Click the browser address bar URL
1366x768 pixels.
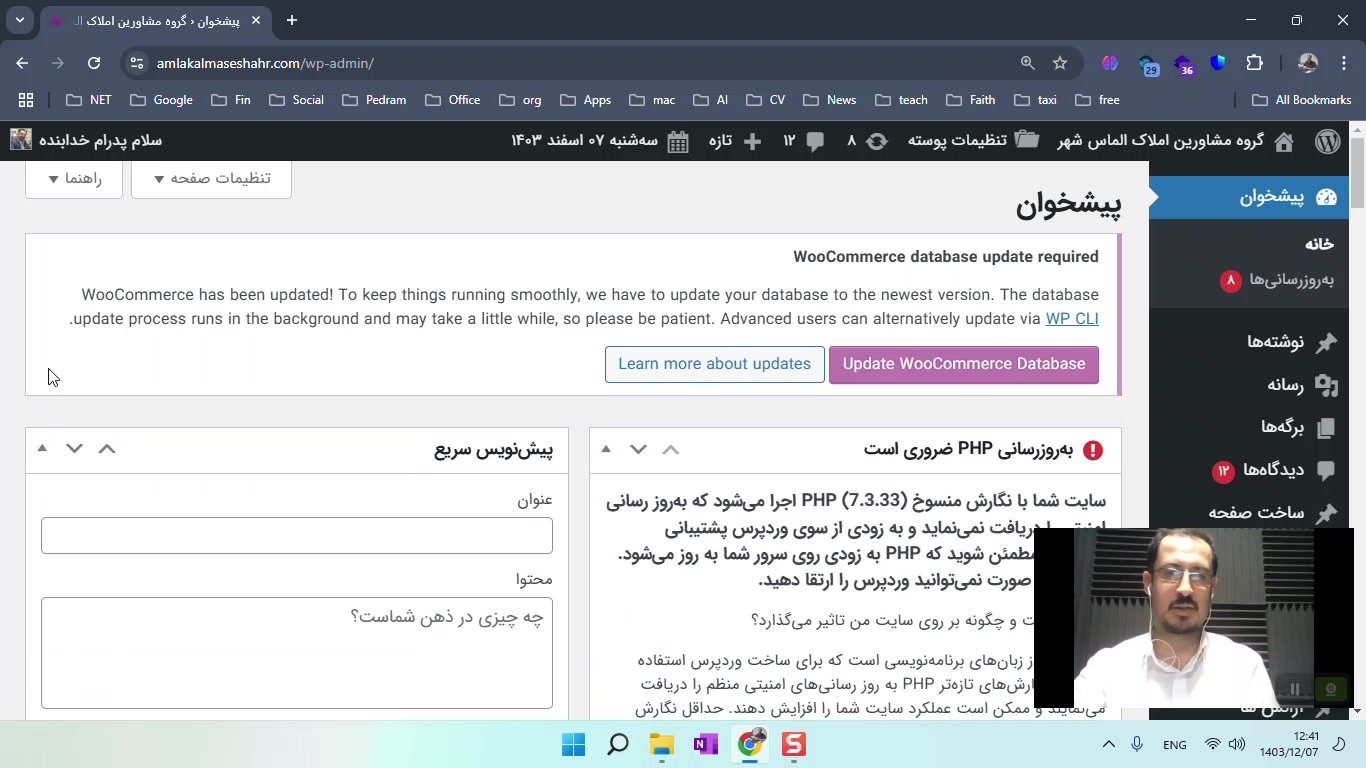265,63
